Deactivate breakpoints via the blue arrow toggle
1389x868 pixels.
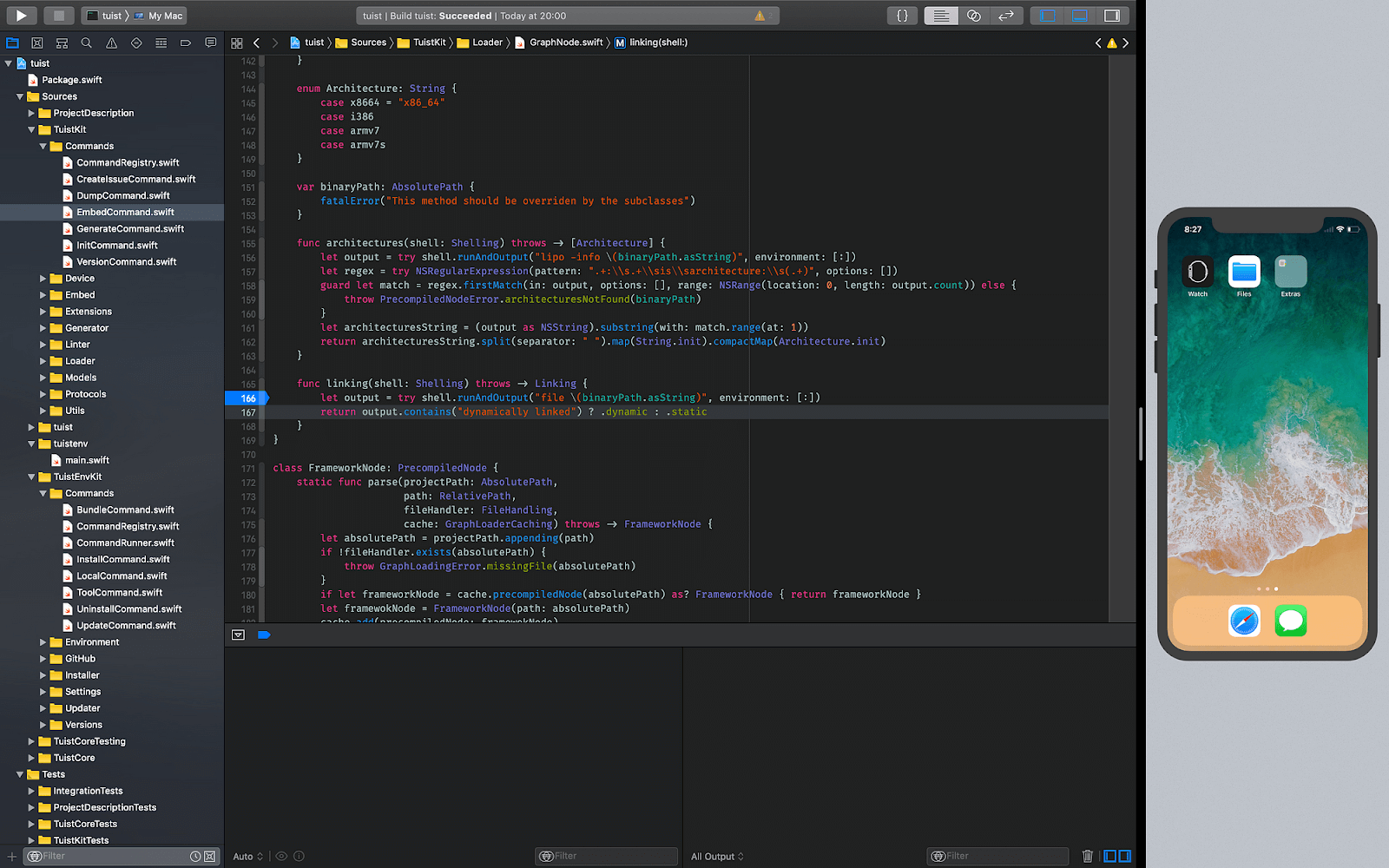coord(264,635)
